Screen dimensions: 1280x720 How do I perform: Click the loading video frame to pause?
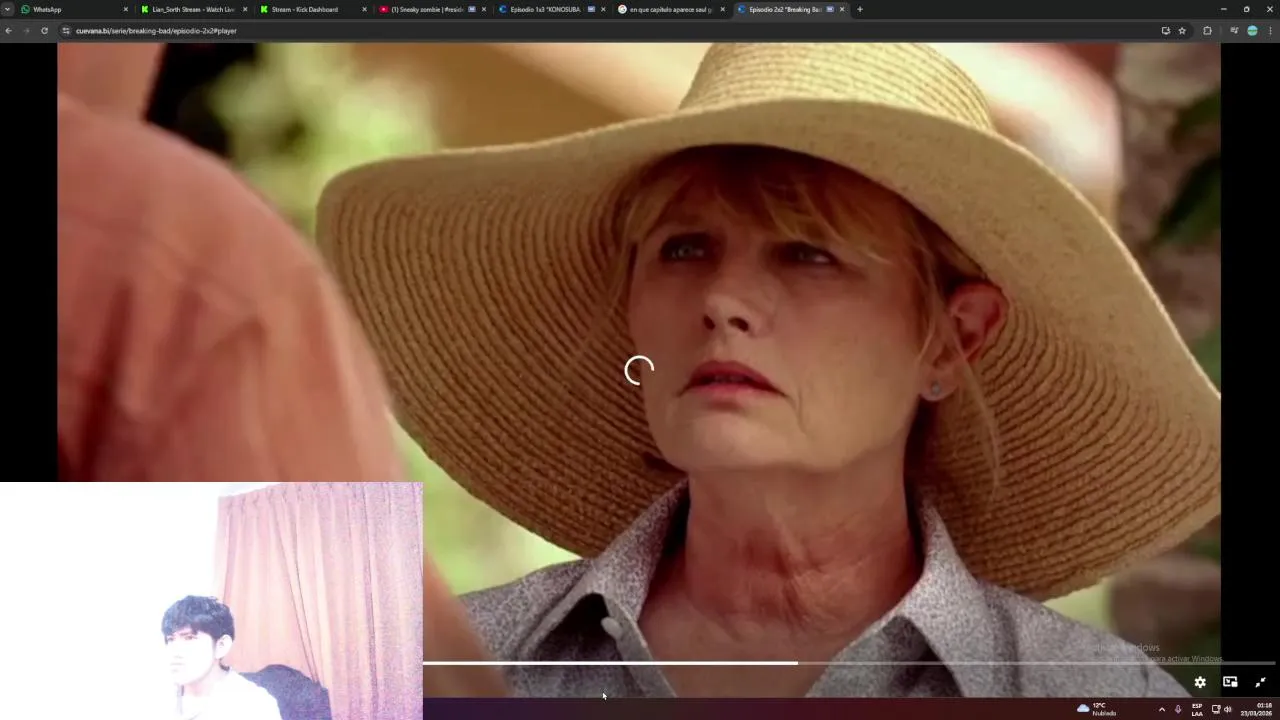[x=639, y=370]
